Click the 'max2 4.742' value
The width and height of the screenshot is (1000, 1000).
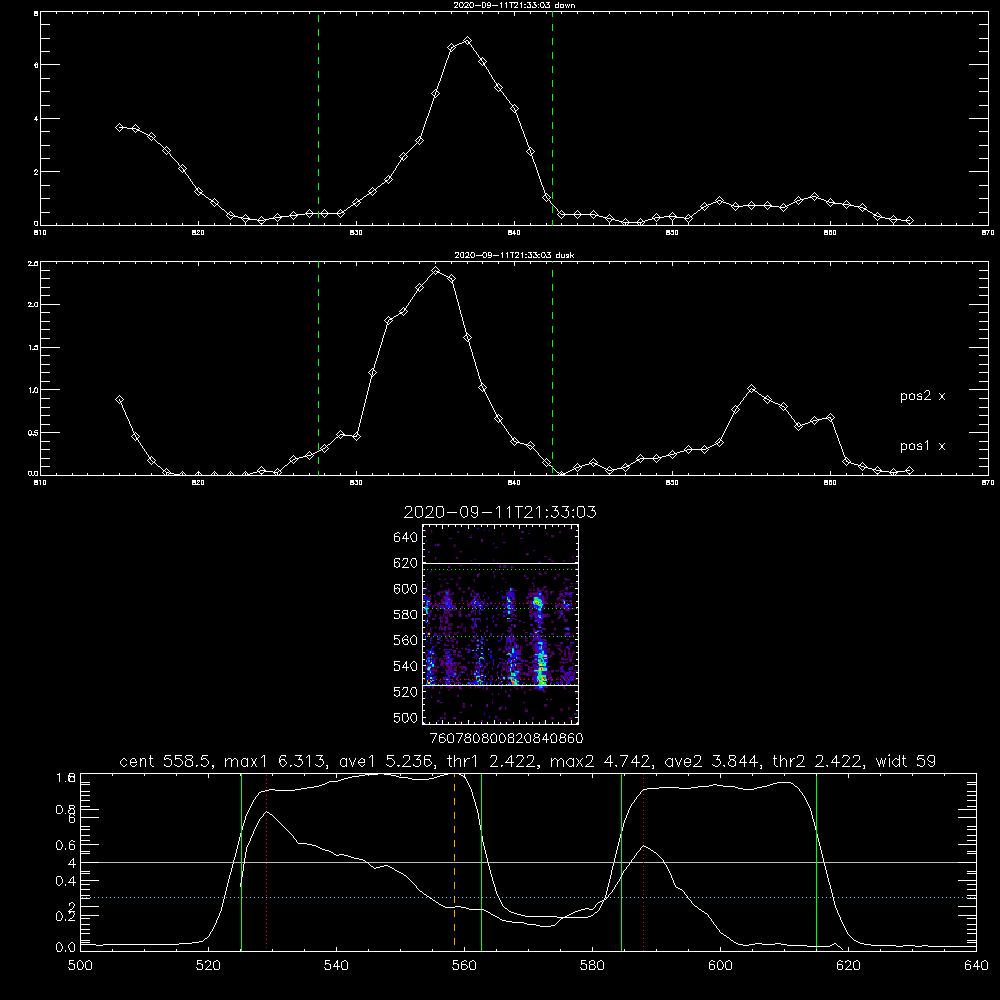[x=602, y=761]
